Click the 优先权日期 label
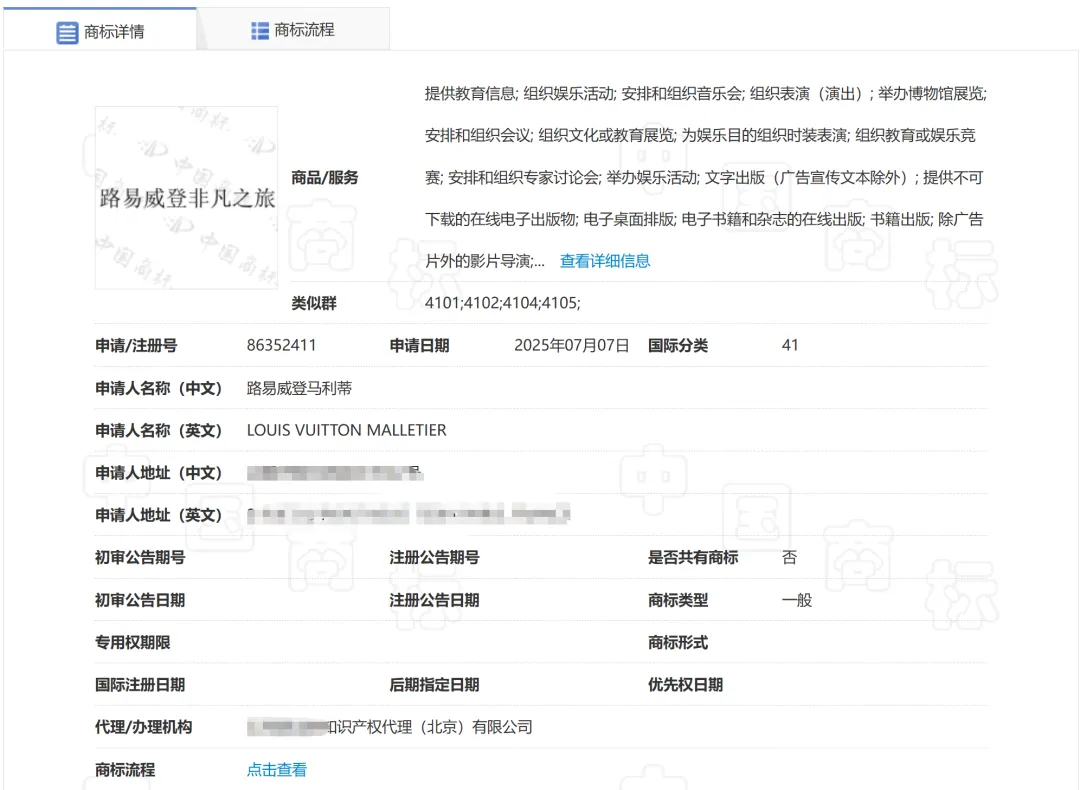 pyautogui.click(x=685, y=685)
